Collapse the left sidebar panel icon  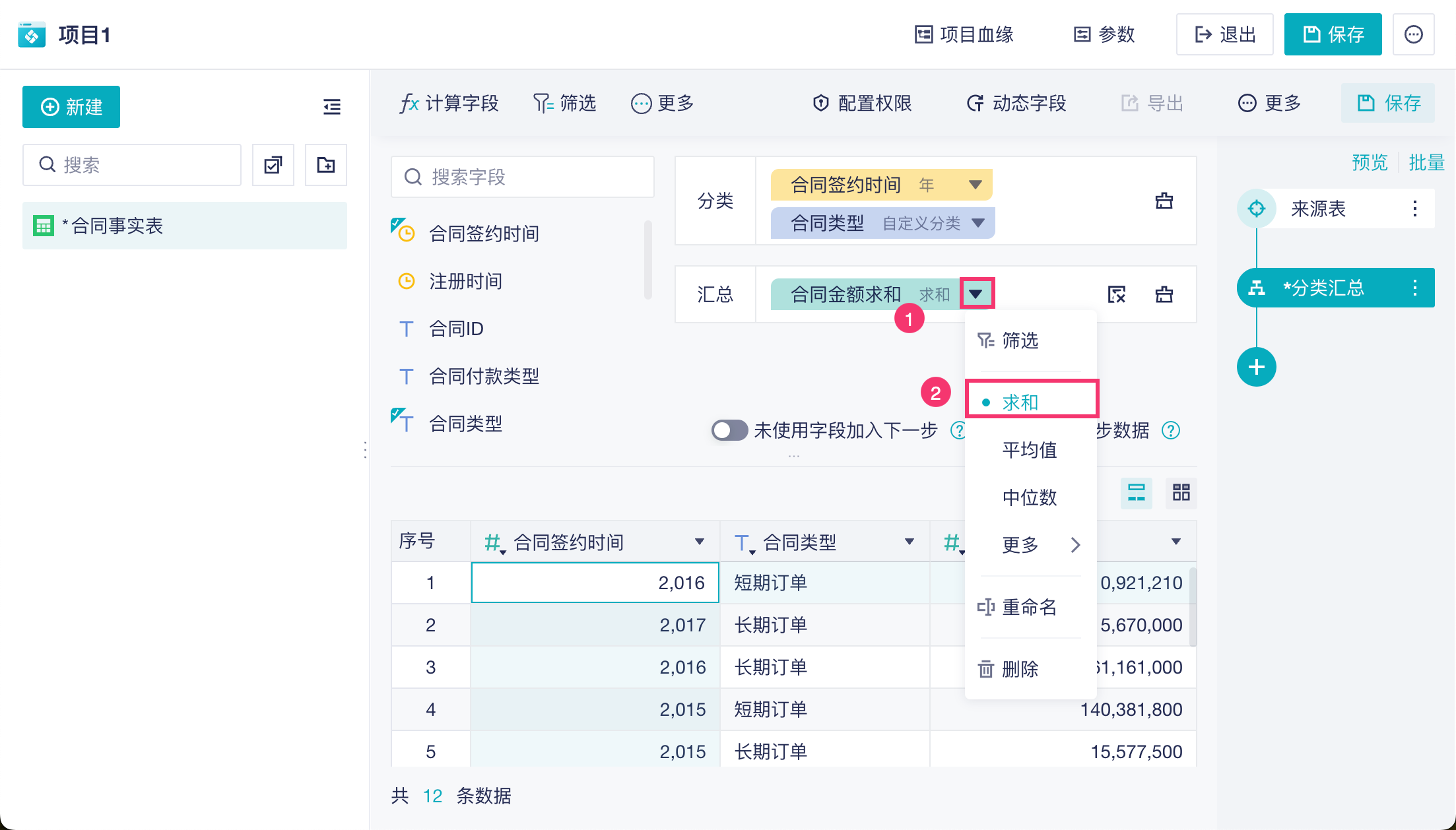tap(332, 107)
